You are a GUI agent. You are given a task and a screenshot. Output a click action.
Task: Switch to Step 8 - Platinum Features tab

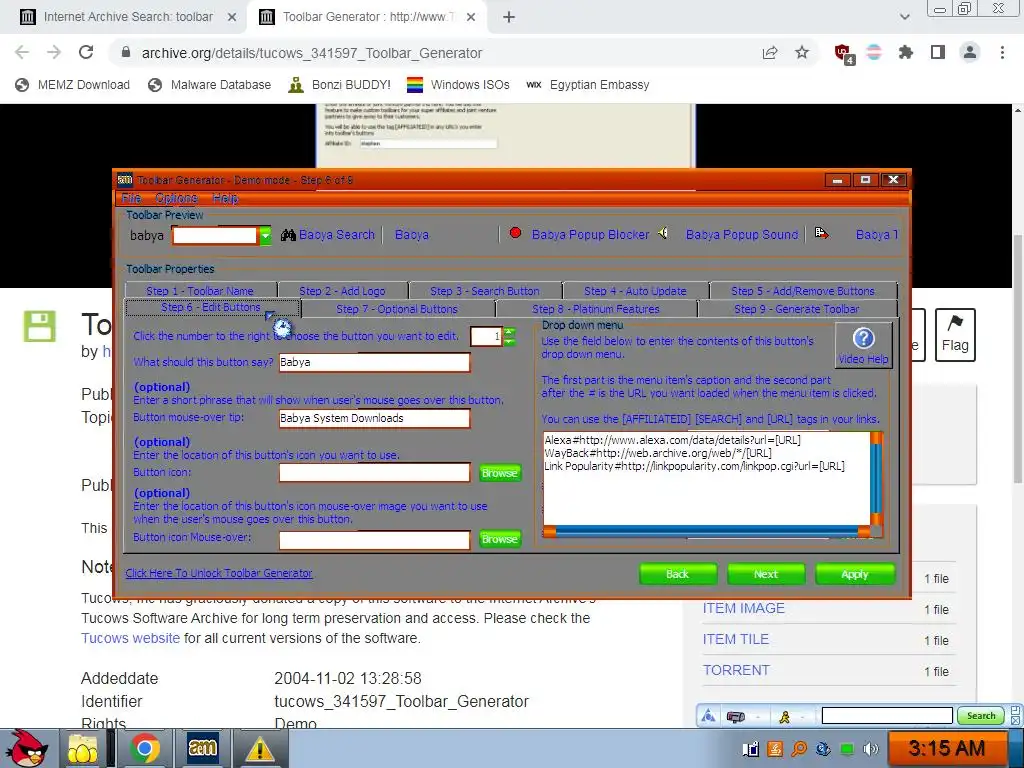(596, 309)
